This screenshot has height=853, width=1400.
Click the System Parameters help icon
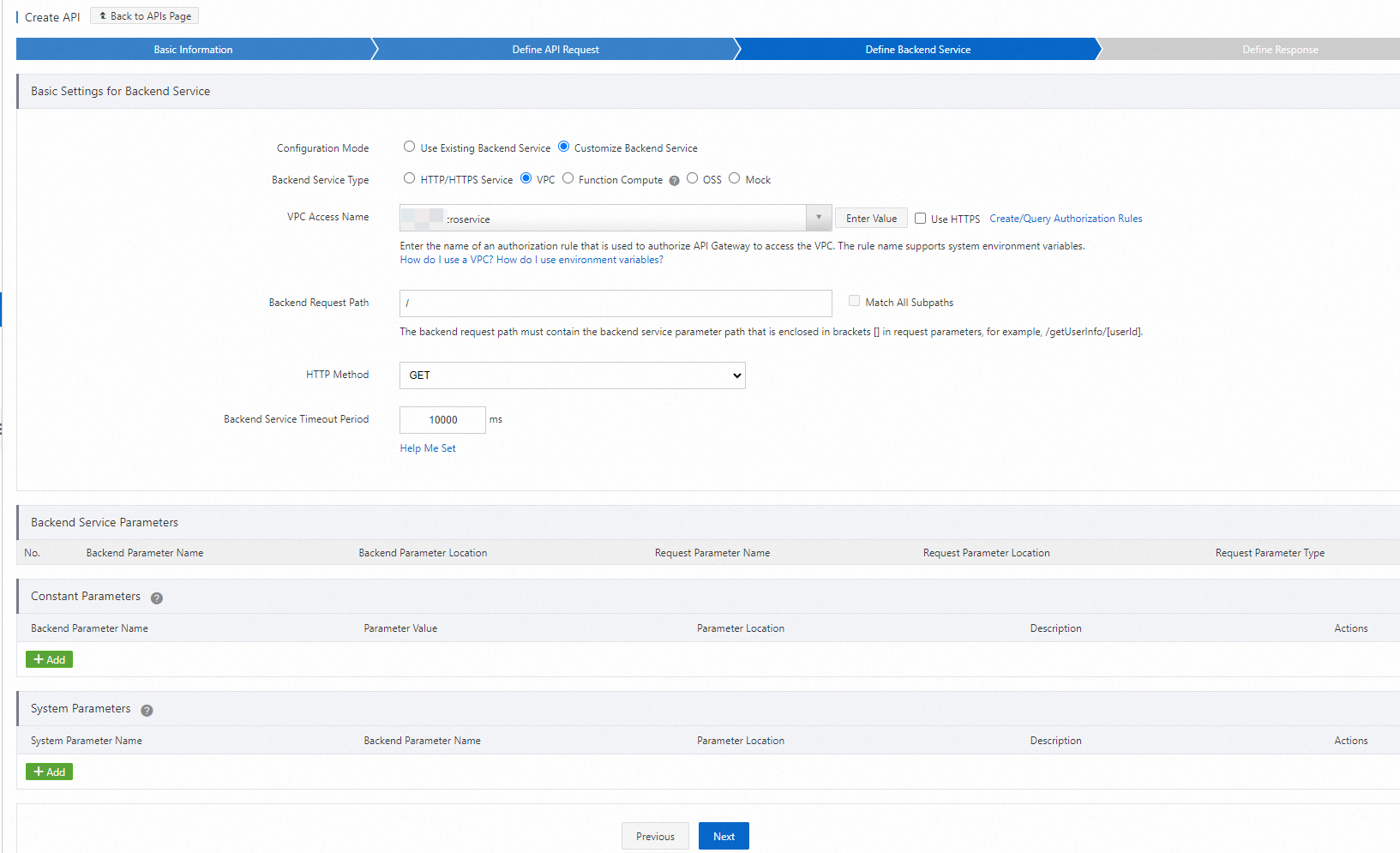click(147, 710)
